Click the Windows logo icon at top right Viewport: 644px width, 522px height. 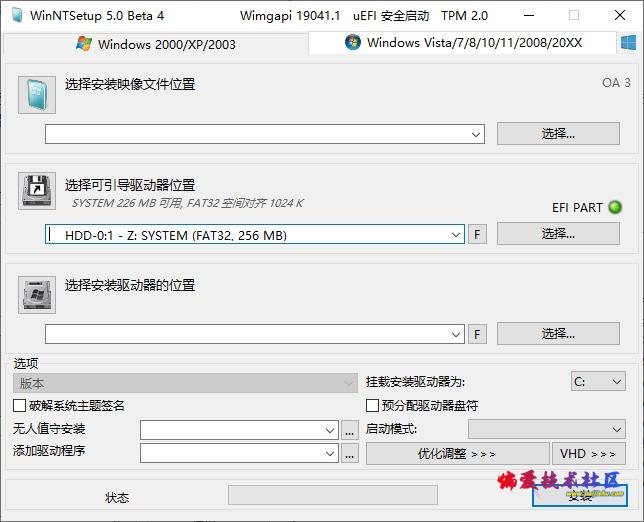pos(628,42)
